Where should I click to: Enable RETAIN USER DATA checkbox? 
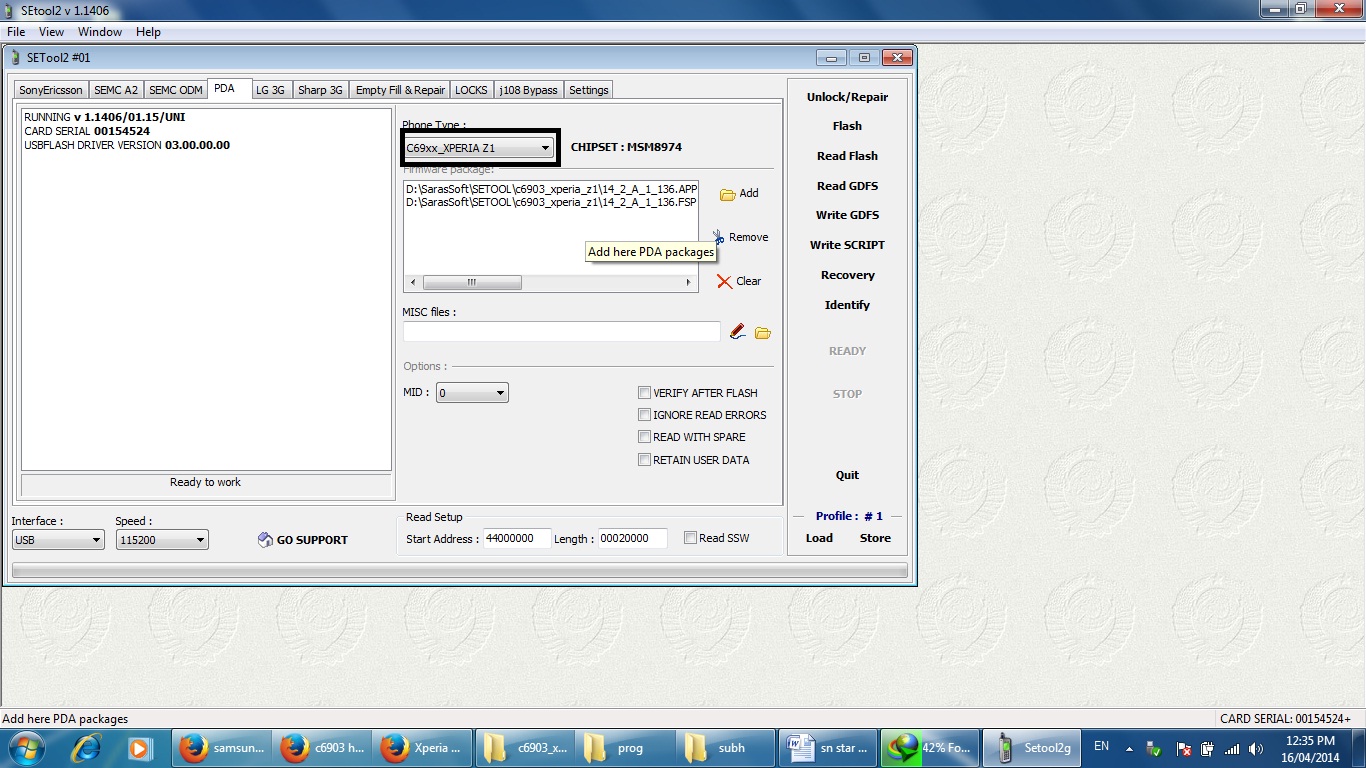click(645, 460)
